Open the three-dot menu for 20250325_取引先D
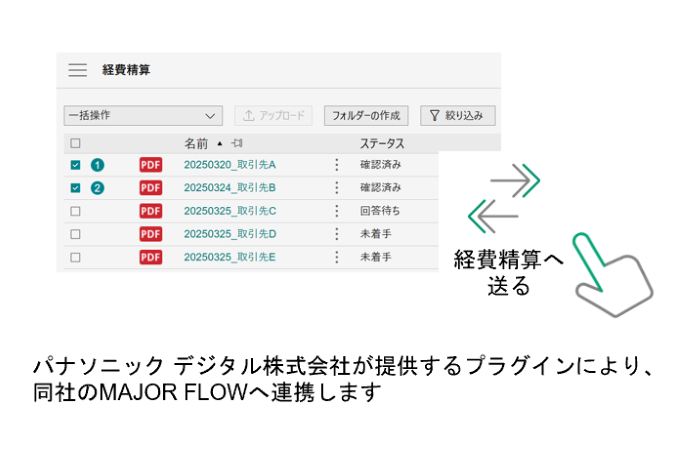The width and height of the screenshot is (686, 454). coord(336,234)
